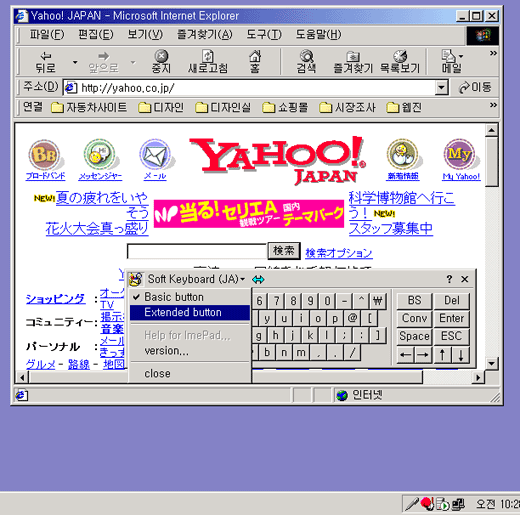This screenshot has height=515, width=520.
Task: Expand the address bar URL dropdown
Action: [x=441, y=88]
